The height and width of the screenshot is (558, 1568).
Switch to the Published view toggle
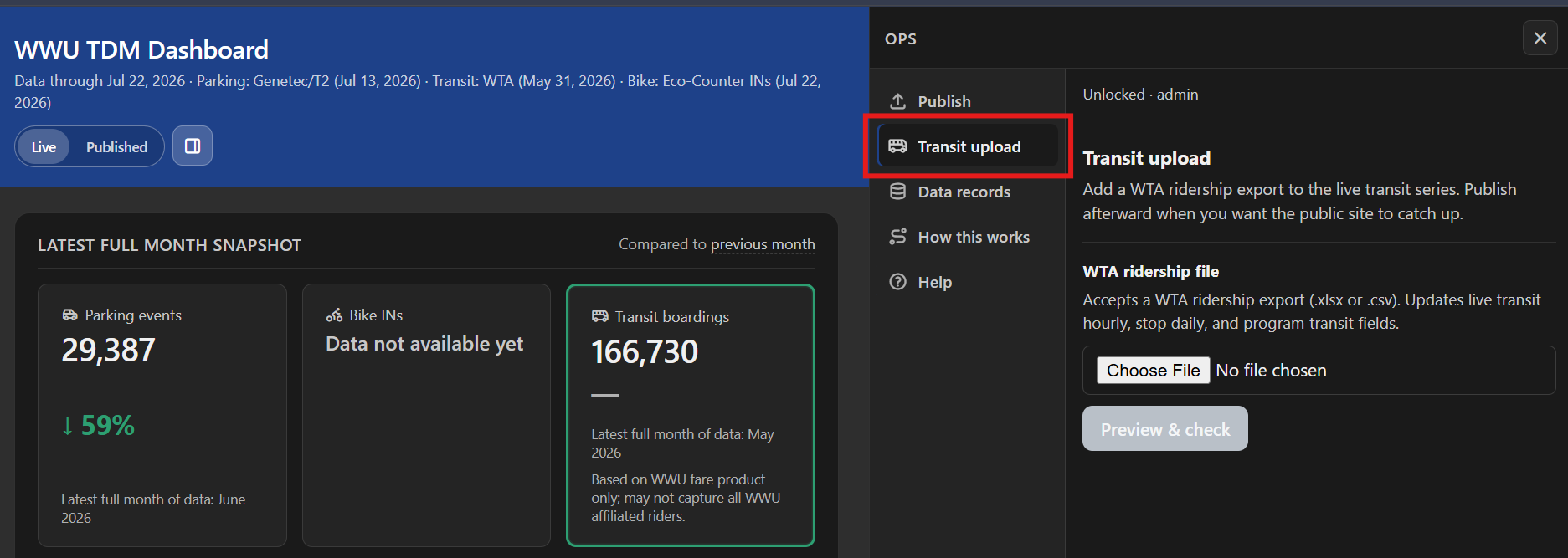click(x=116, y=147)
